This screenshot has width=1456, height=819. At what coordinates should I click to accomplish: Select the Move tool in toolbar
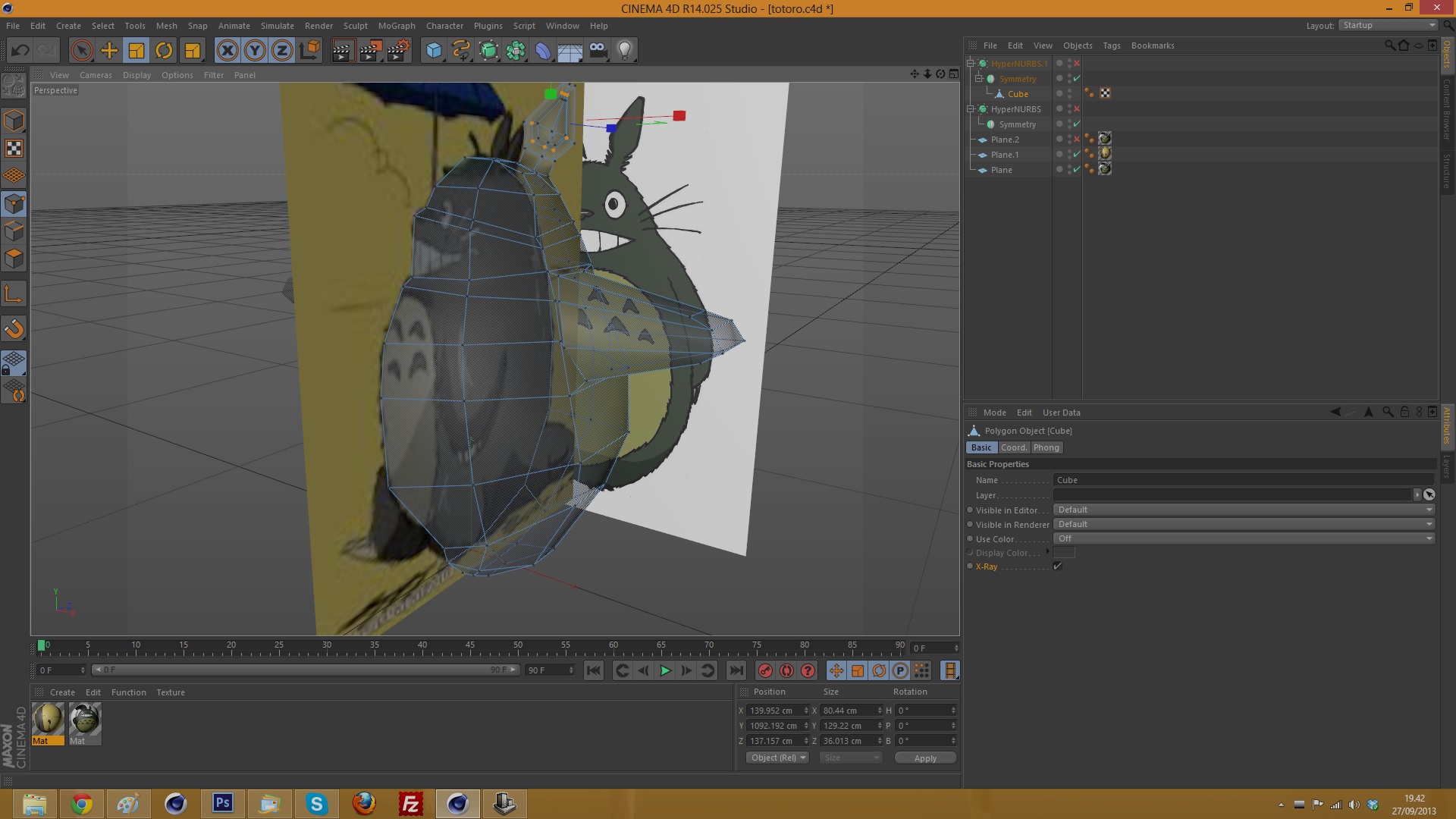pos(109,51)
